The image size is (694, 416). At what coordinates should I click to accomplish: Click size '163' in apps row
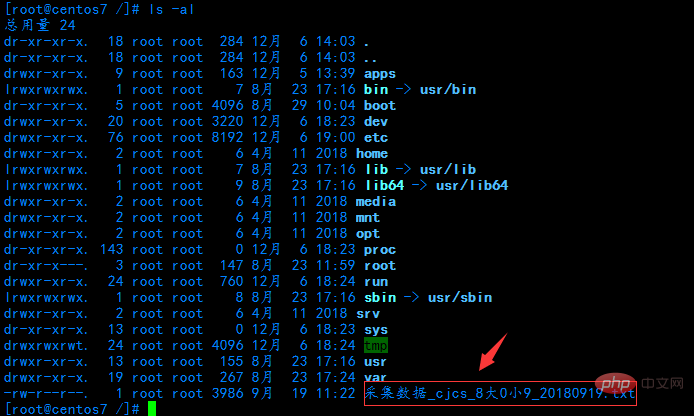231,73
